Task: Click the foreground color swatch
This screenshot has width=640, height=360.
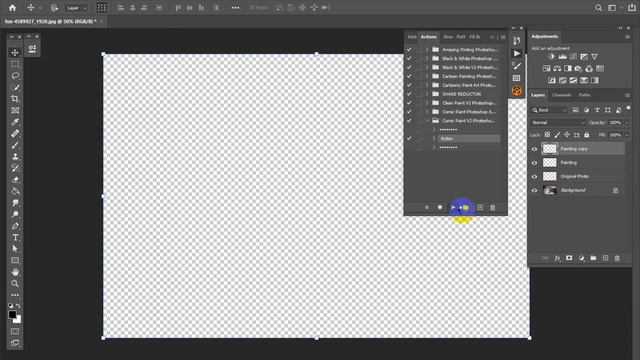Action: [12, 314]
